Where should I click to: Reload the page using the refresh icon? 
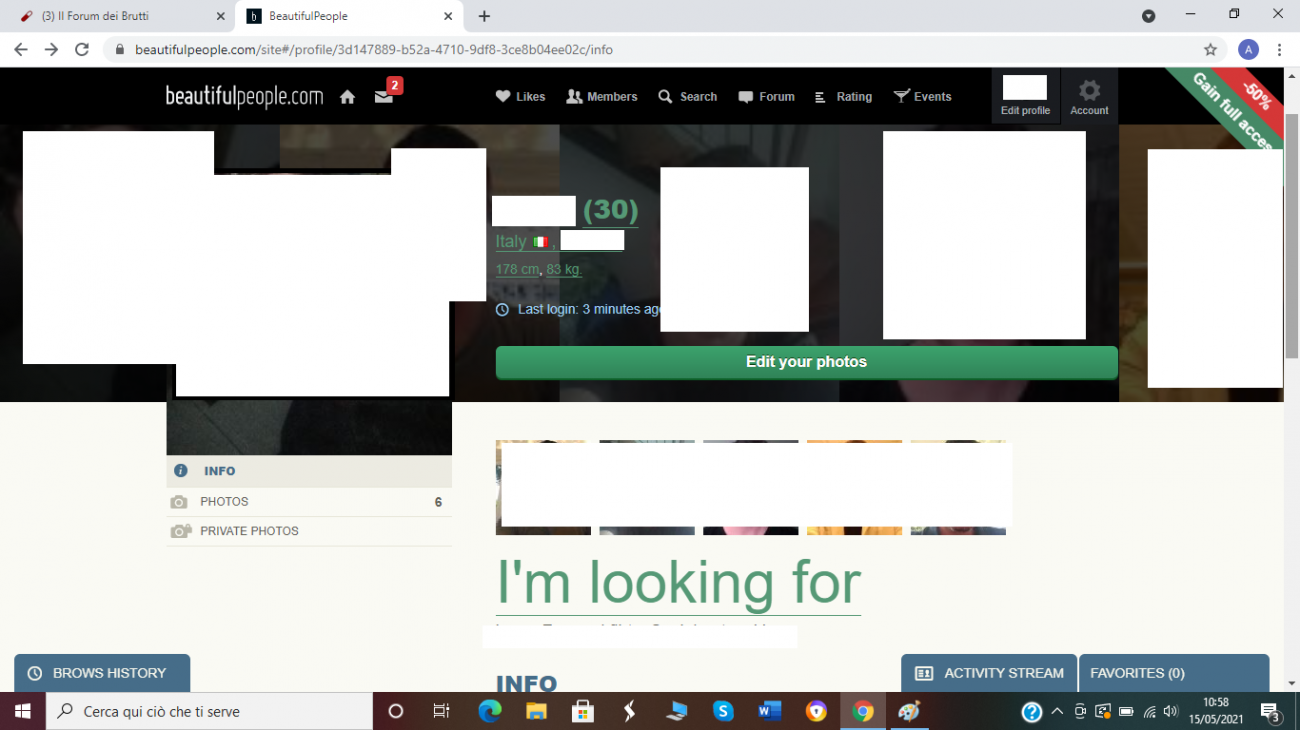tap(82, 49)
